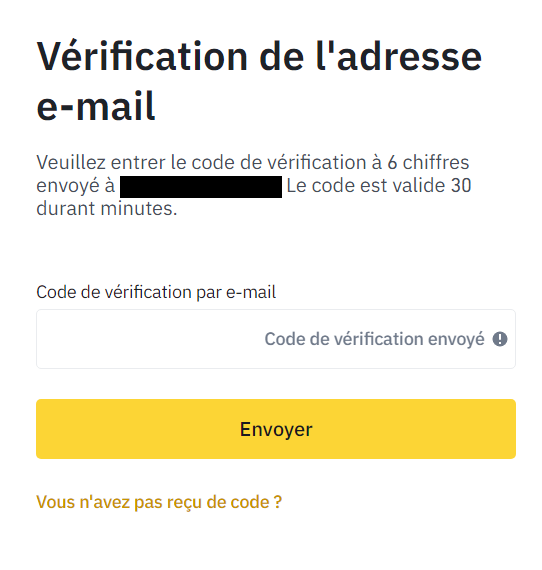Viewport: 542px width, 570px height.
Task: Click the 'Code de vérification envoyé' status text
Action: pyautogui.click(x=374, y=339)
